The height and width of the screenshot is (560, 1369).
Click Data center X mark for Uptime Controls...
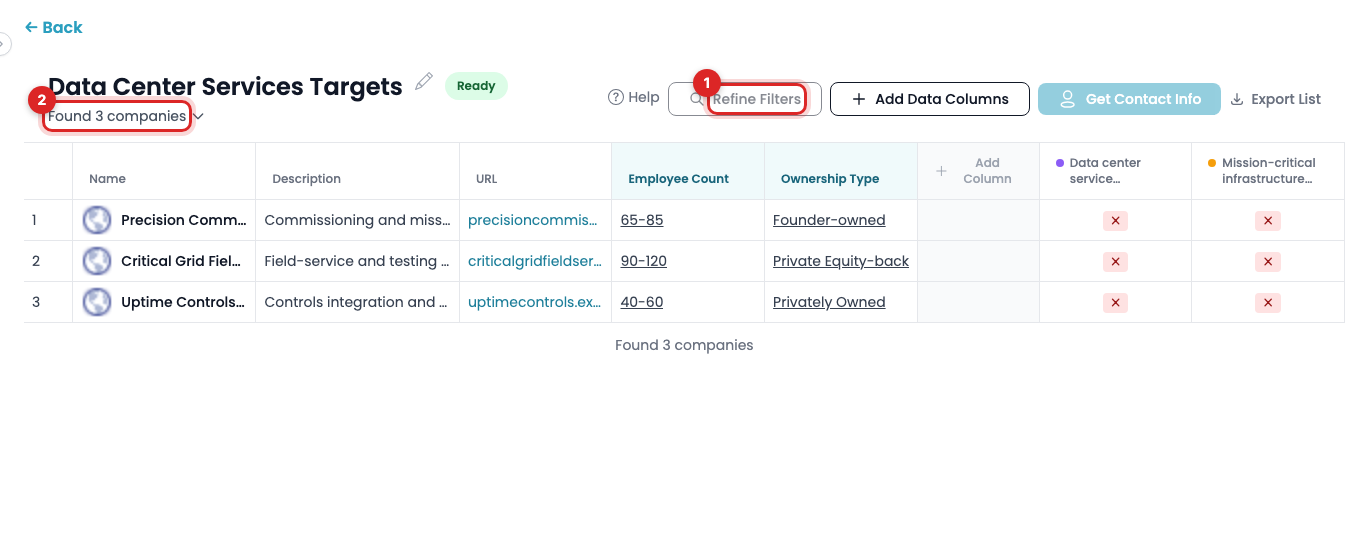pos(1115,302)
